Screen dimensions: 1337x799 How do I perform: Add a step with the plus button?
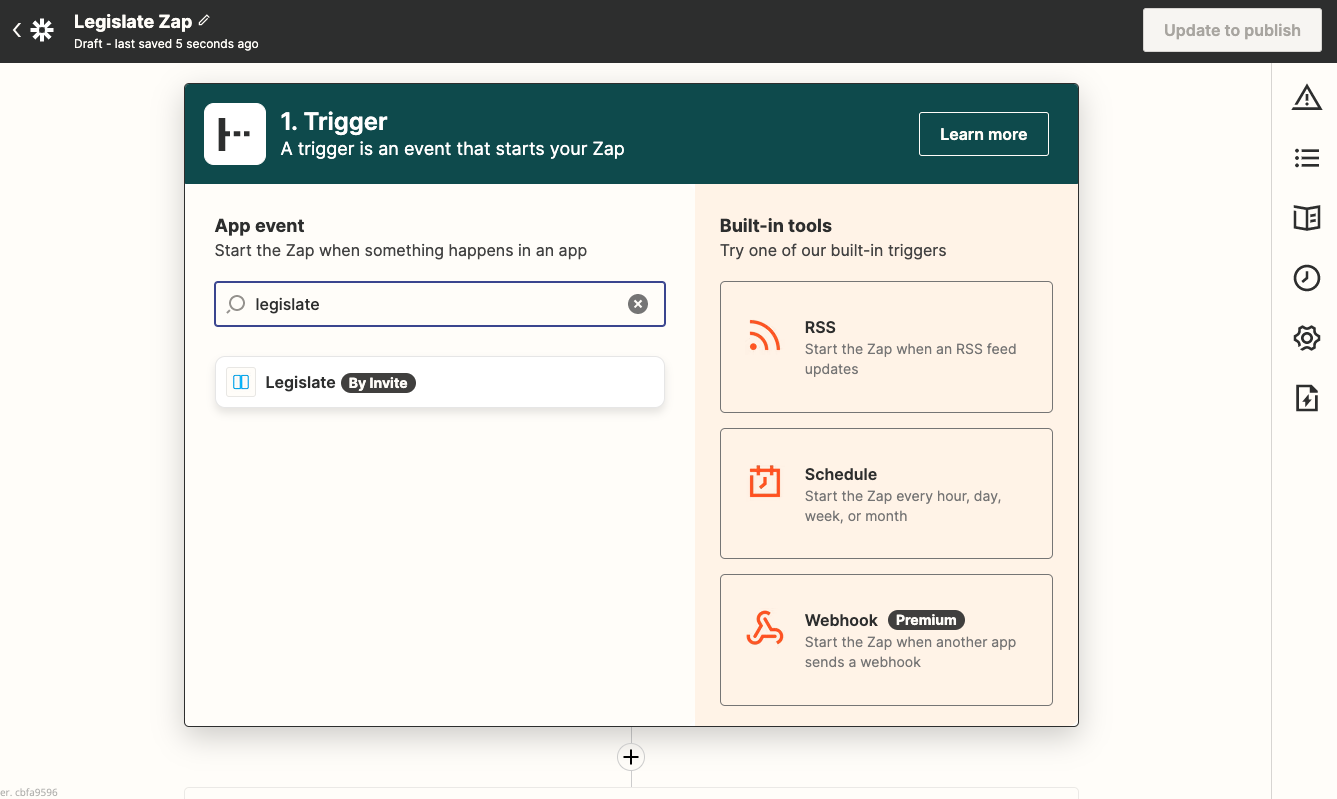[631, 757]
